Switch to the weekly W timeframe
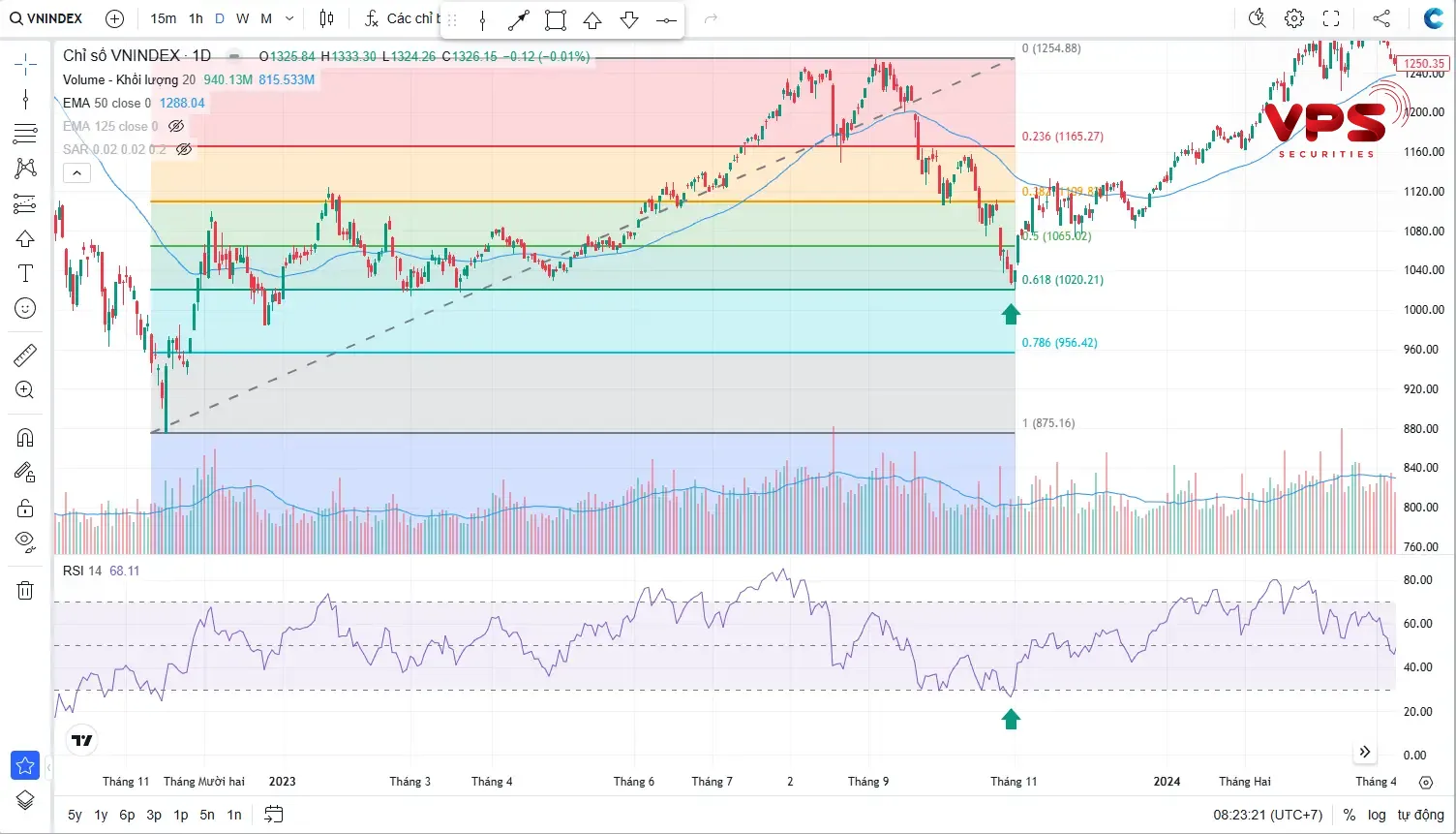The image size is (1456, 834). tap(242, 17)
